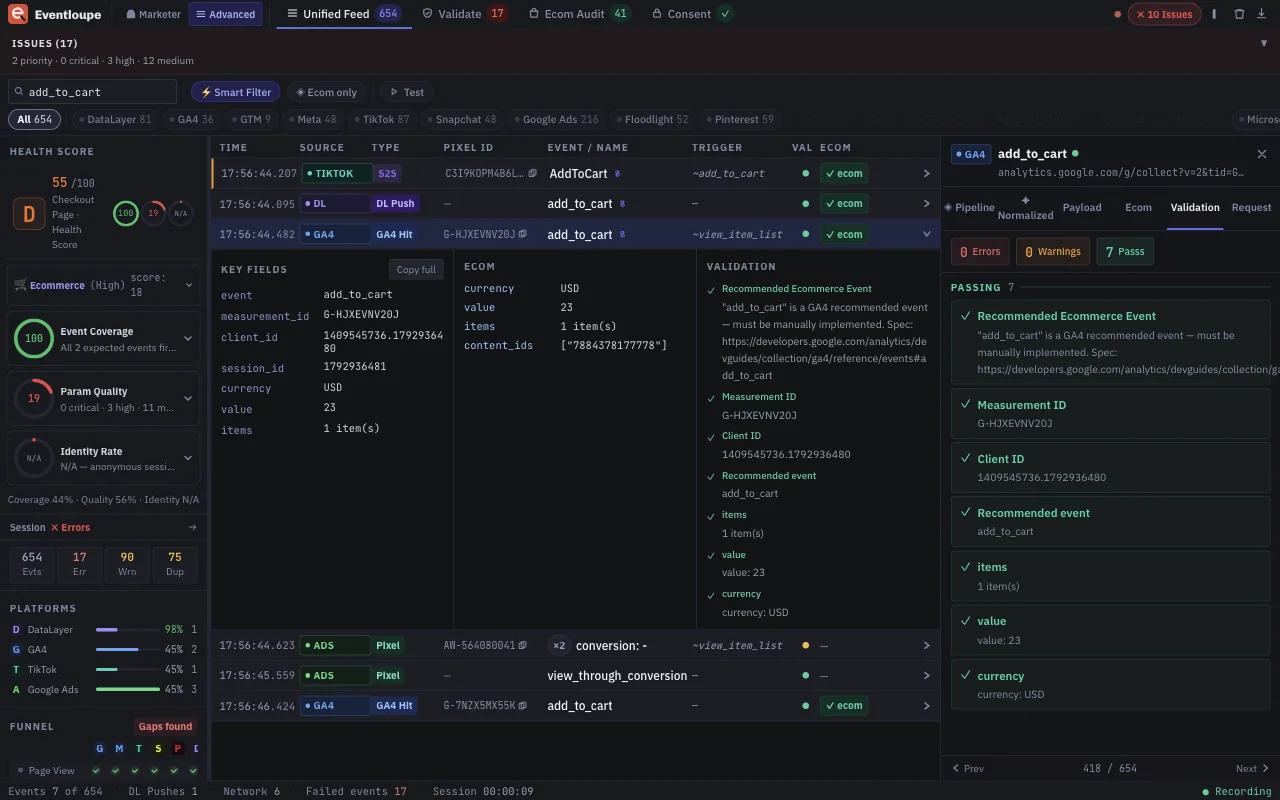The width and height of the screenshot is (1280, 800).
Task: Click the Session arrow icon
Action: click(x=193, y=527)
